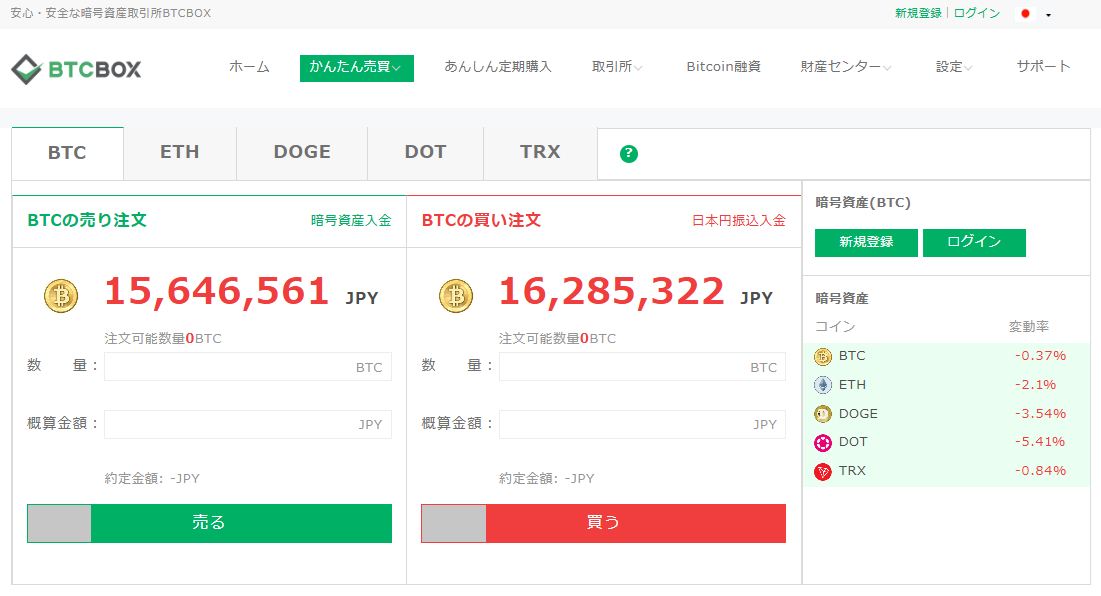Click the -5.41% change value
Image resolution: width=1101 pixels, height=596 pixels.
[1039, 442]
